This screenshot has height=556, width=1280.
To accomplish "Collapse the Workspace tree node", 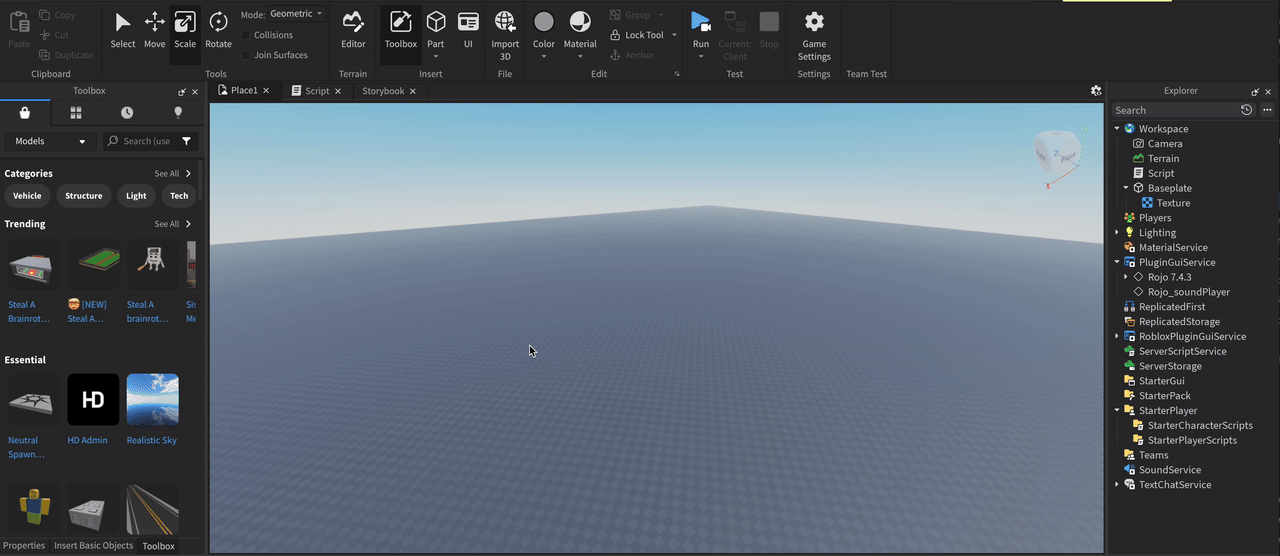I will (x=1118, y=129).
